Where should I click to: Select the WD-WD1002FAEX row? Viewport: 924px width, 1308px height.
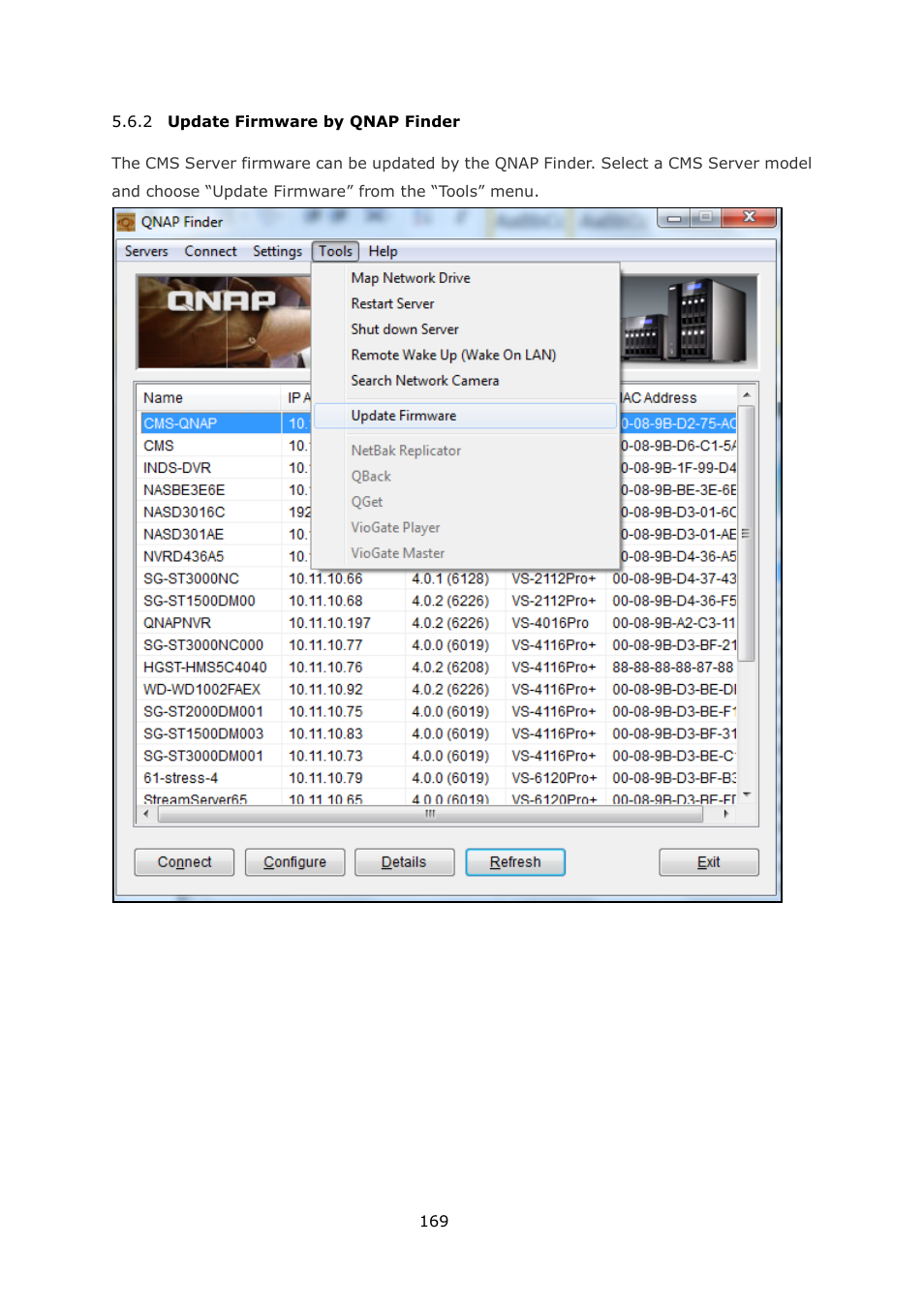(439, 690)
